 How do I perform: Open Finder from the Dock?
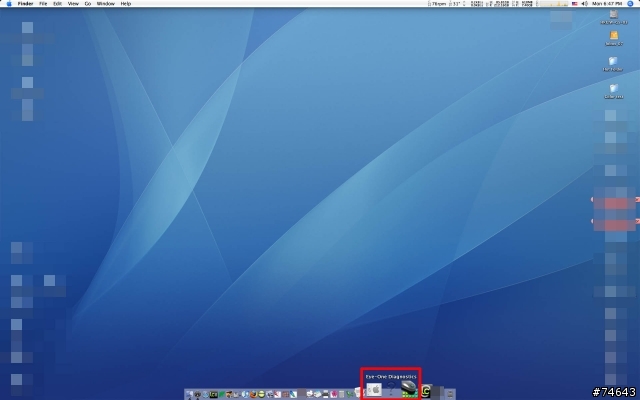coord(189,394)
